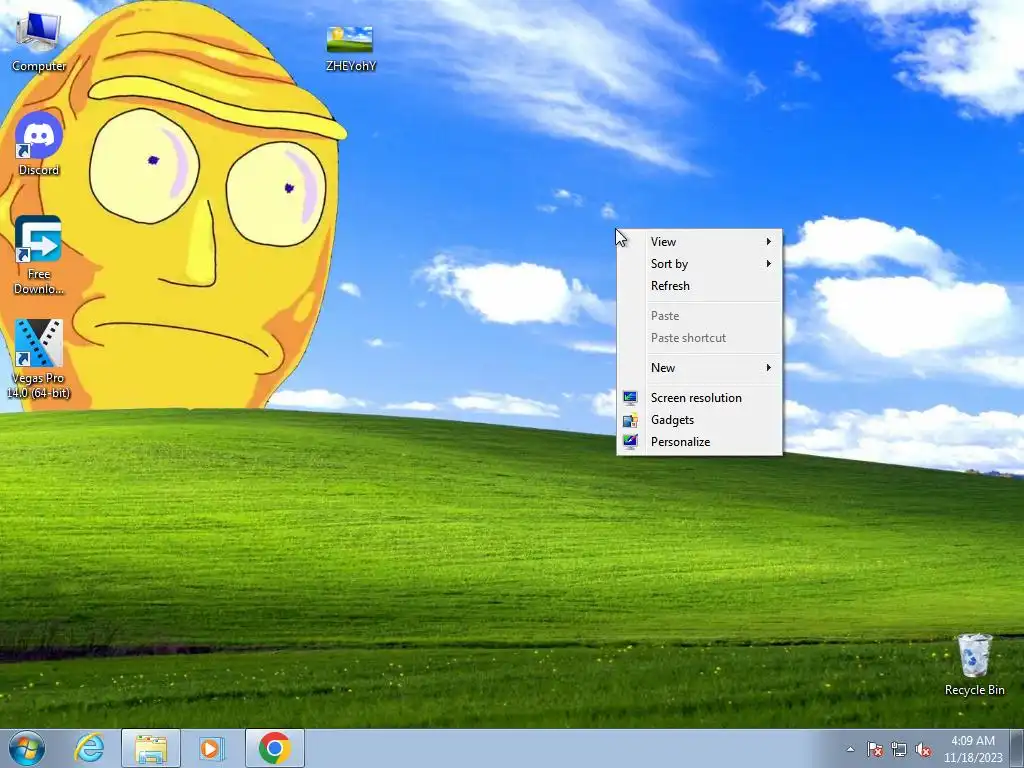Choose Gadgets in context menu
This screenshot has height=768, width=1024.
point(699,420)
